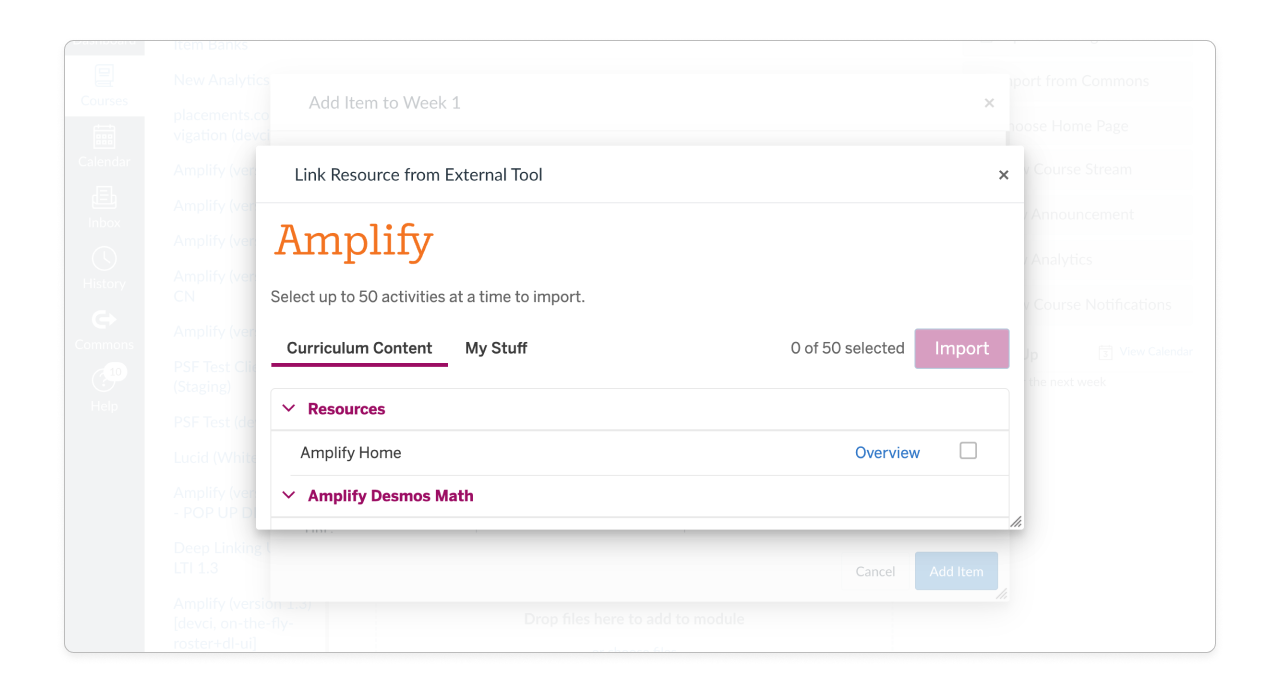The image size is (1280, 693).
Task: Click the Cancel button
Action: pyautogui.click(x=875, y=571)
